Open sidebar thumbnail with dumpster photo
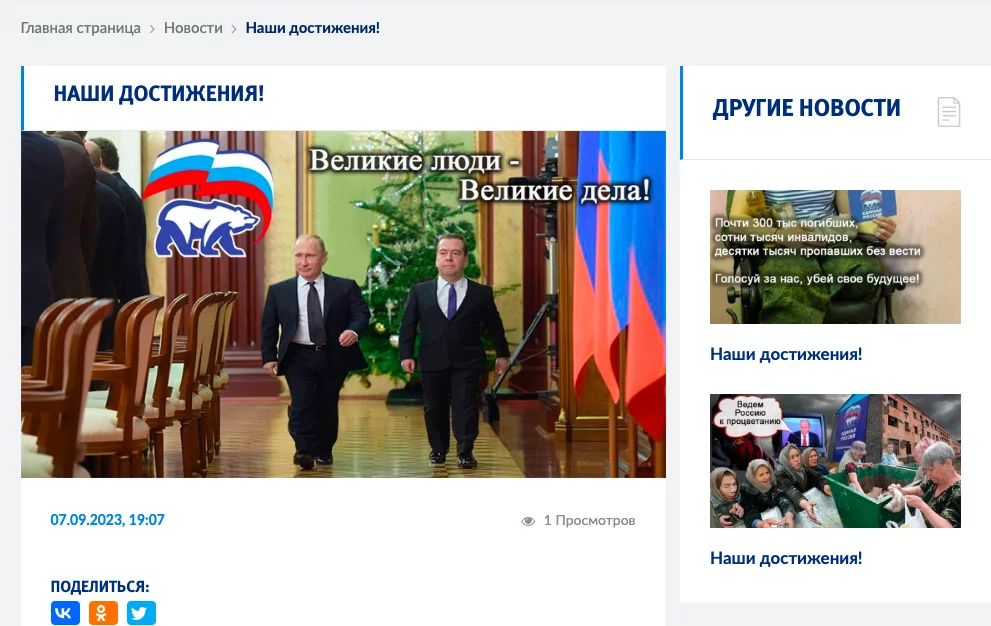Image resolution: width=991 pixels, height=626 pixels. click(835, 461)
